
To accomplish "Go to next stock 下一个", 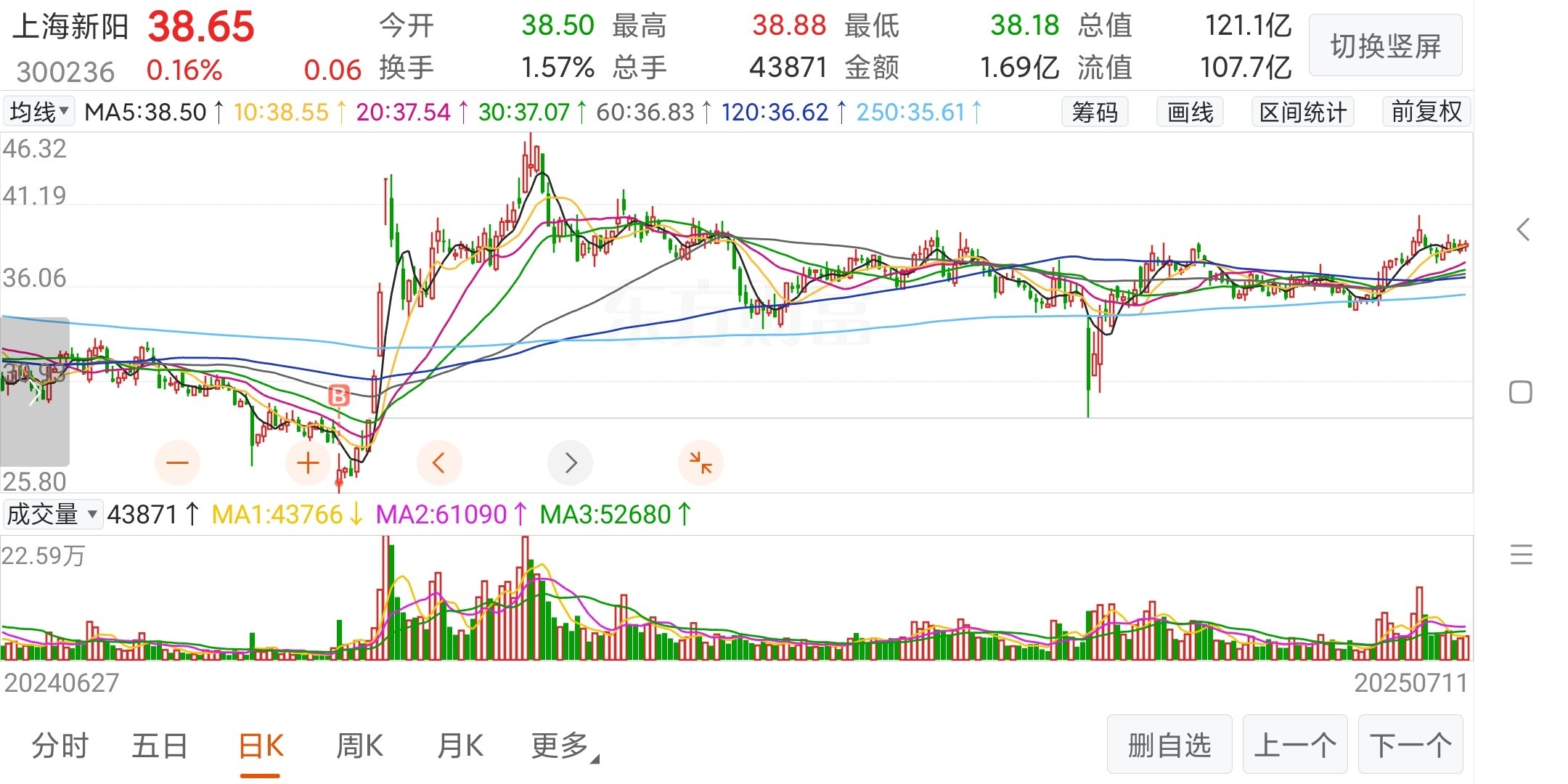I will click(1410, 745).
